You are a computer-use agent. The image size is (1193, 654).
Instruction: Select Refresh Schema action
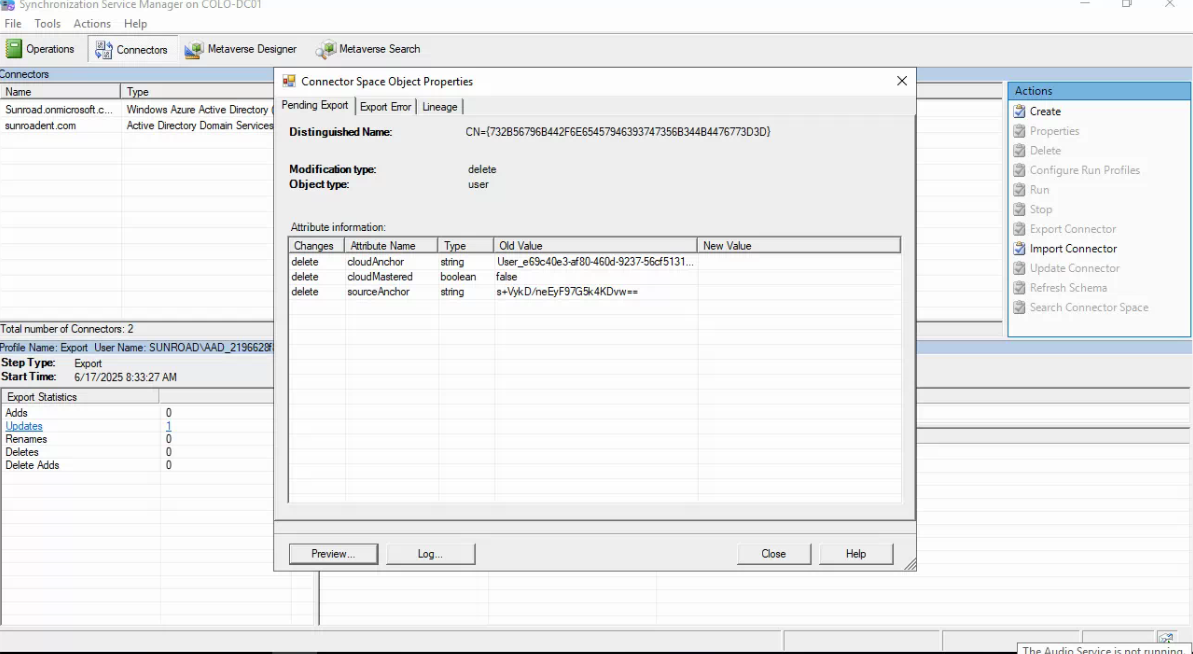[x=1069, y=287]
